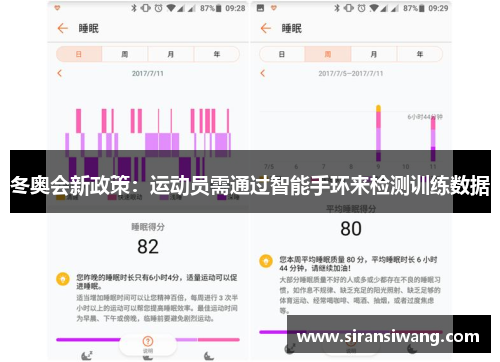
Task: Select the 周 tab in the 09:28 screen
Action: pos(125,54)
